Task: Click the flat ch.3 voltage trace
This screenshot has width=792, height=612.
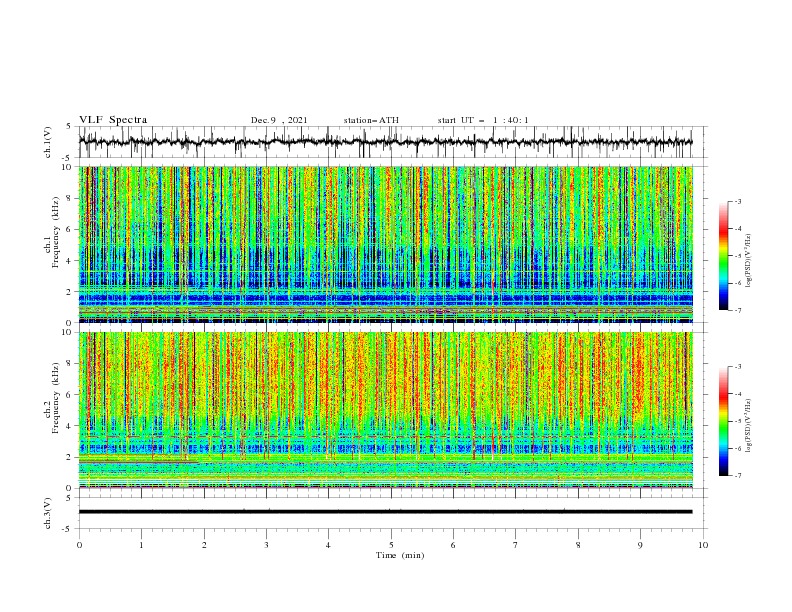Action: click(x=385, y=512)
